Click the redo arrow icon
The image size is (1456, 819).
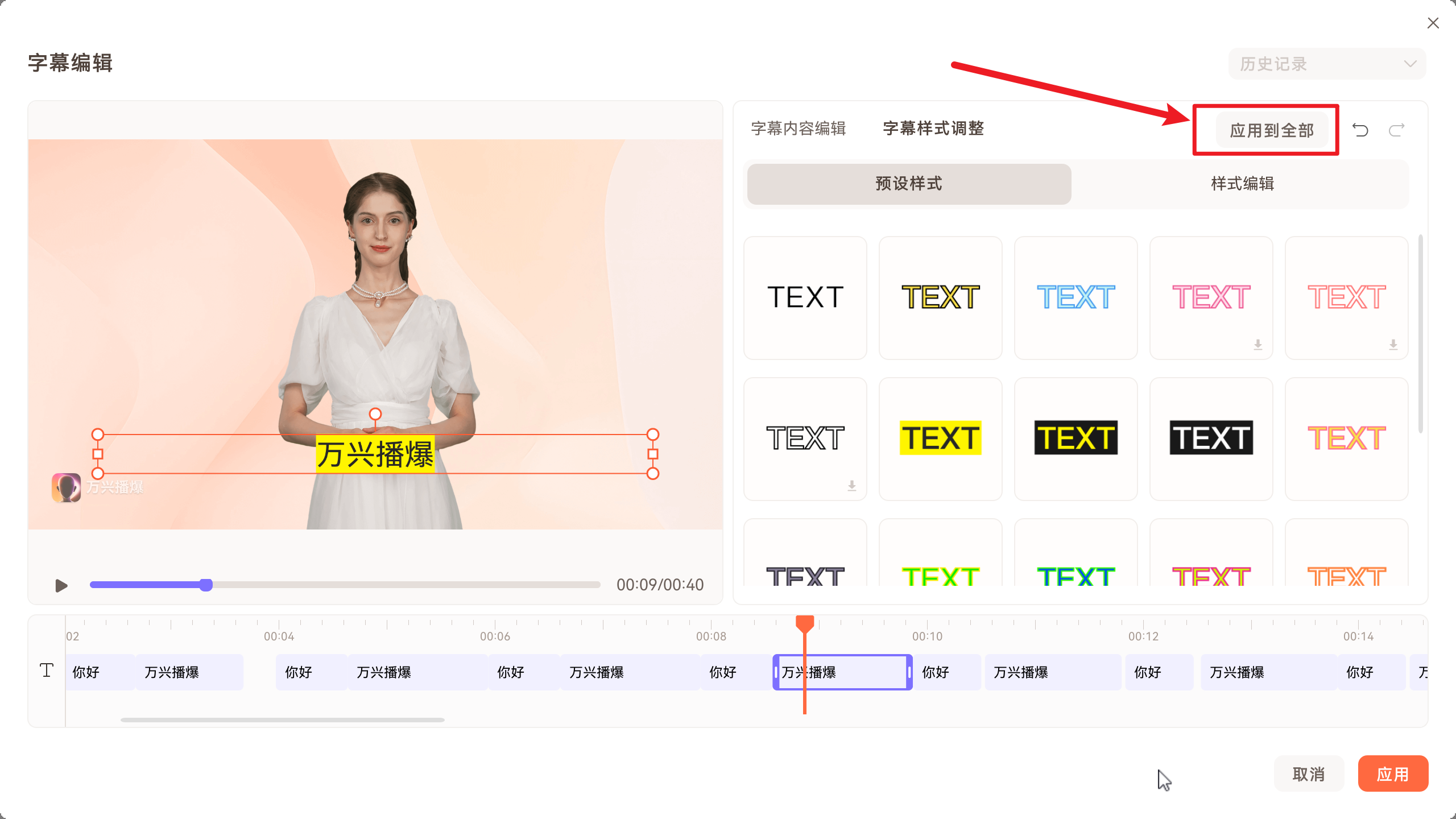1397,130
